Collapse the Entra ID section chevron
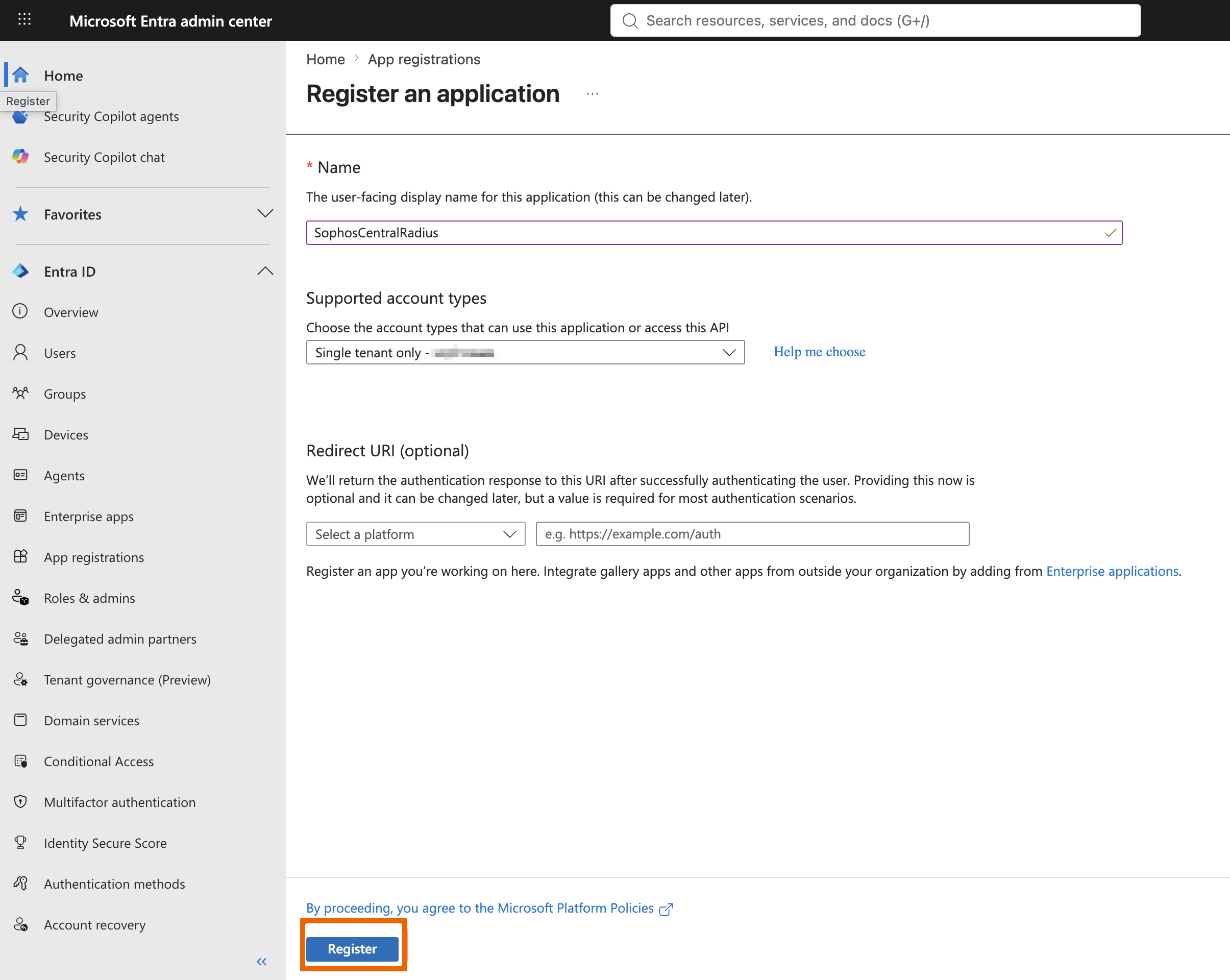1230x980 pixels. coord(265,271)
